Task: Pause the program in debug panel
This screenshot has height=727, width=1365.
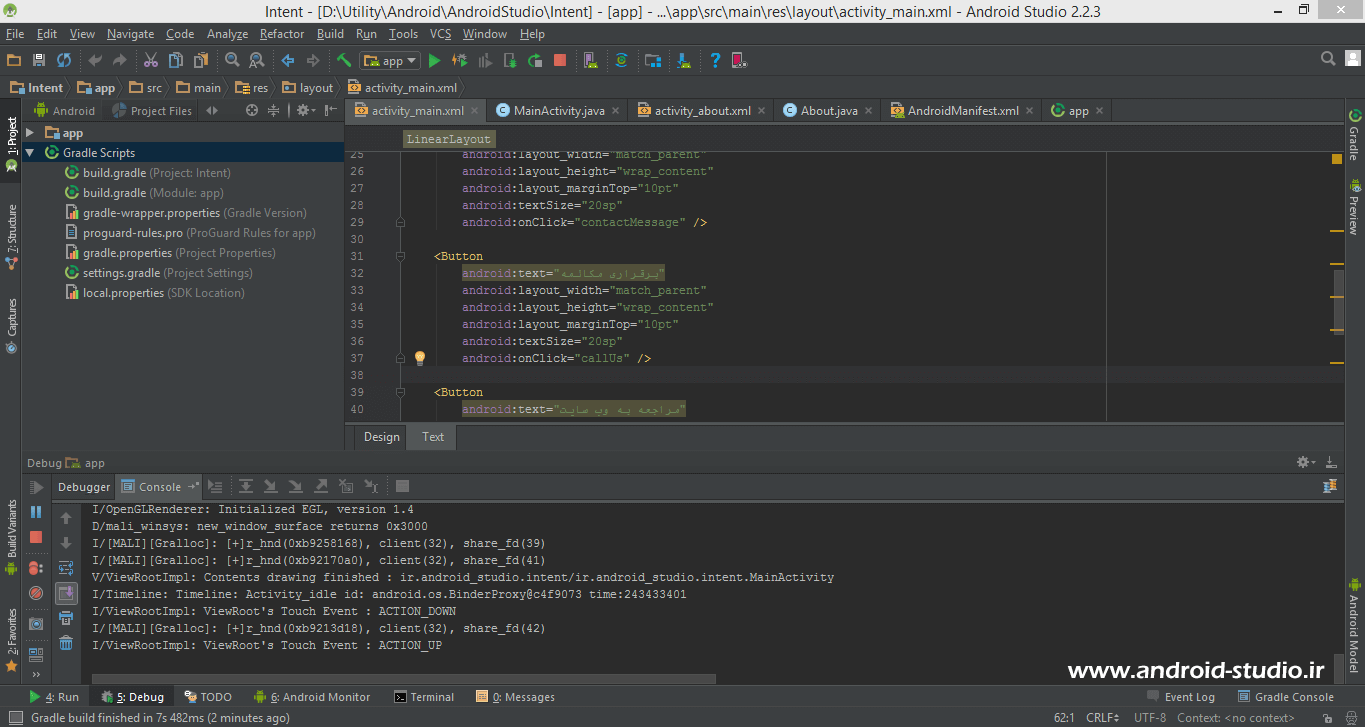Action: (x=36, y=512)
